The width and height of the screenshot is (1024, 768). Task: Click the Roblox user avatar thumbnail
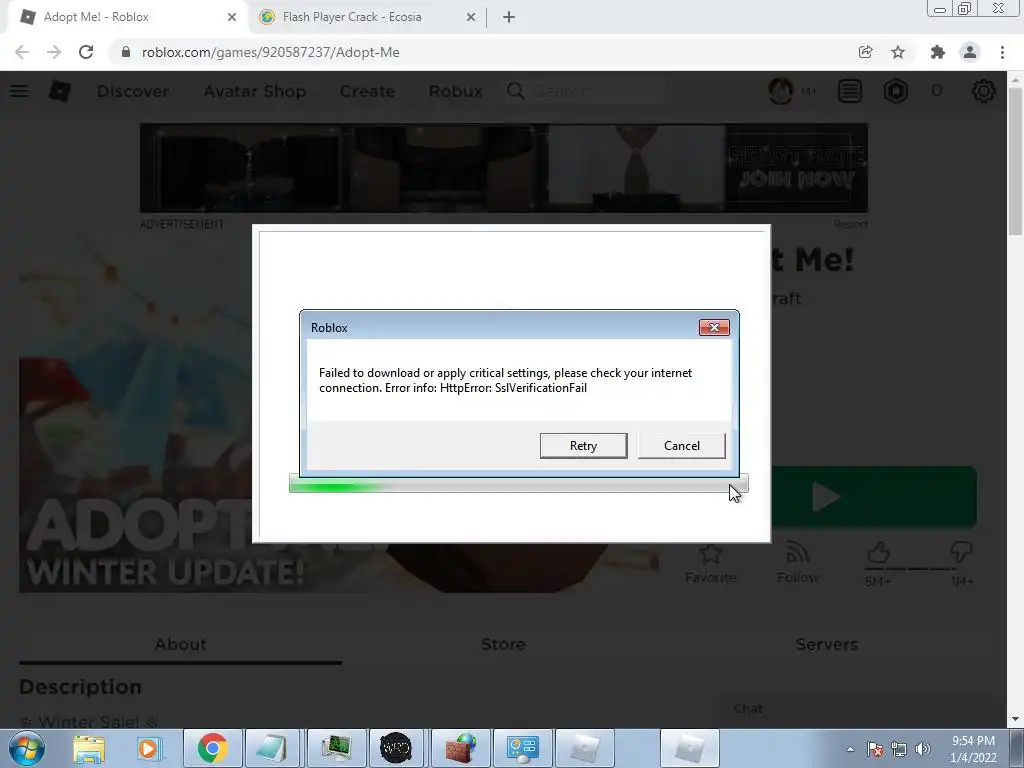pyautogui.click(x=781, y=91)
